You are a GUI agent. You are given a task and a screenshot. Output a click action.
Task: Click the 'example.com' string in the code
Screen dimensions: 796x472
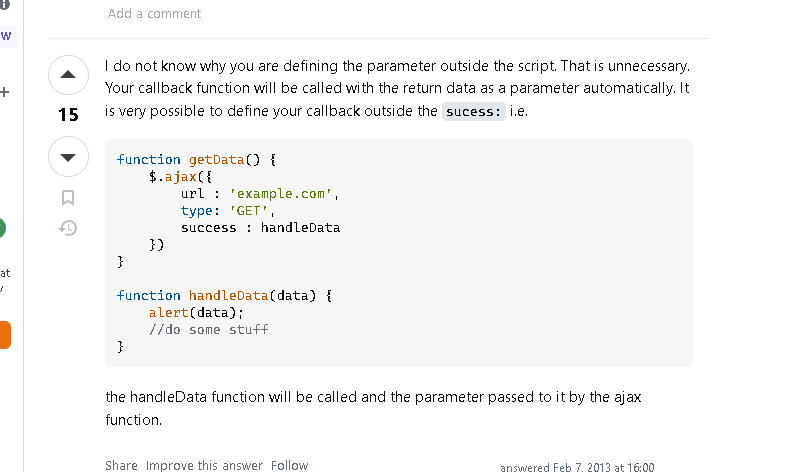tap(281, 194)
